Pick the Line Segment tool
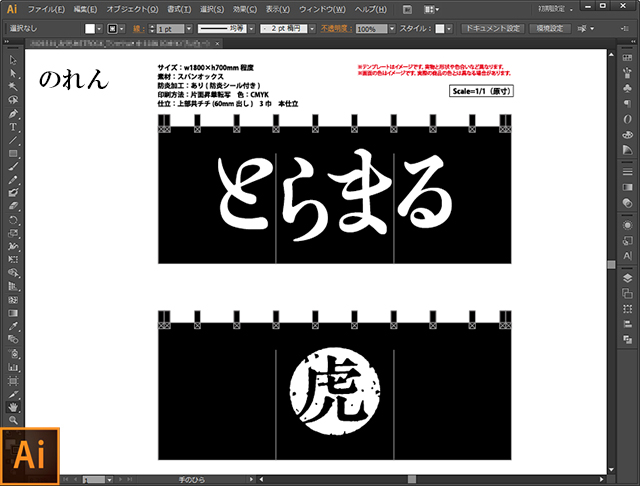 coord(13,141)
